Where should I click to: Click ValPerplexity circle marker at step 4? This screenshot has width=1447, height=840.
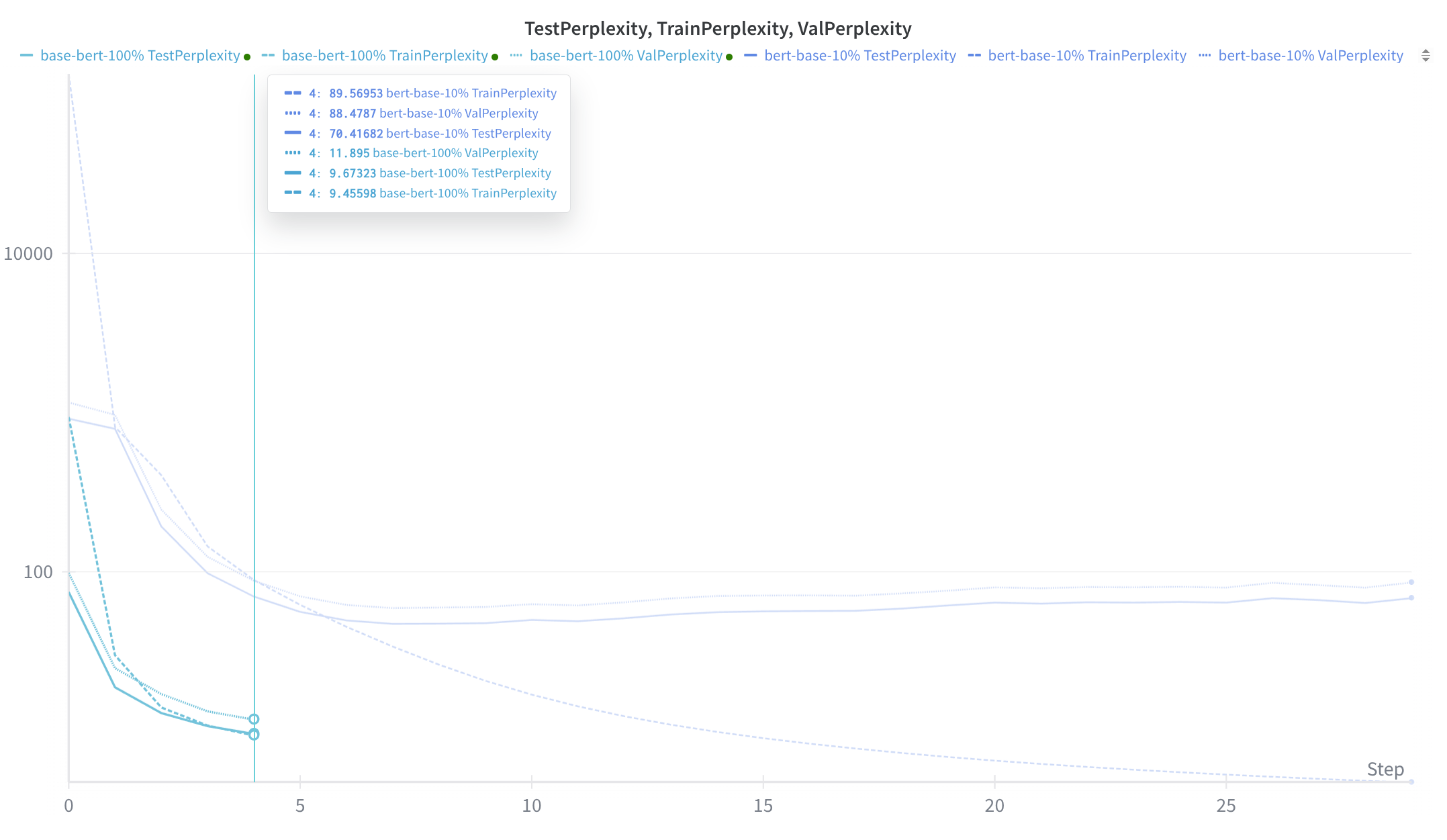coord(254,719)
